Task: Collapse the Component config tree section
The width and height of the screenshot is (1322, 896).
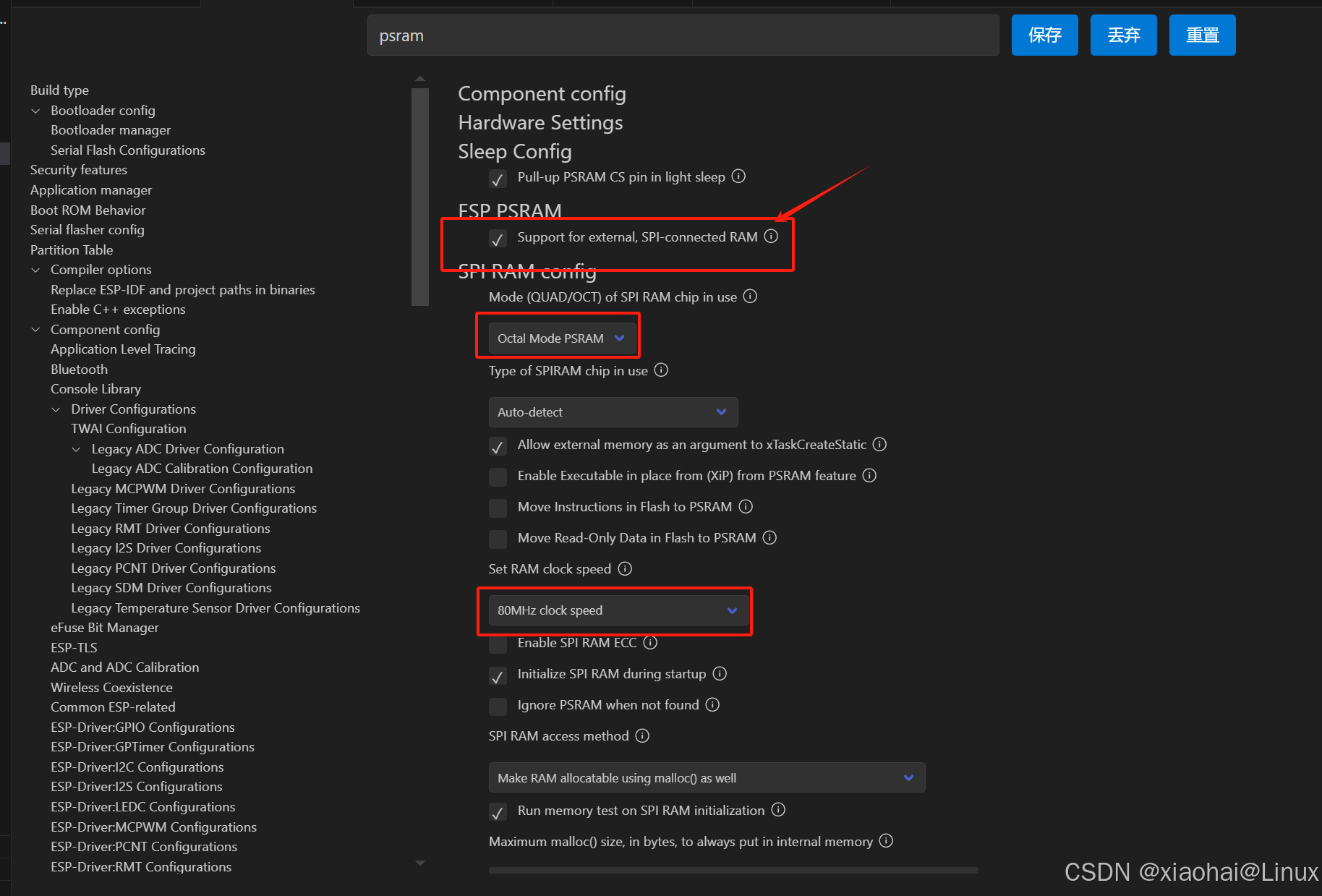Action: [x=35, y=329]
